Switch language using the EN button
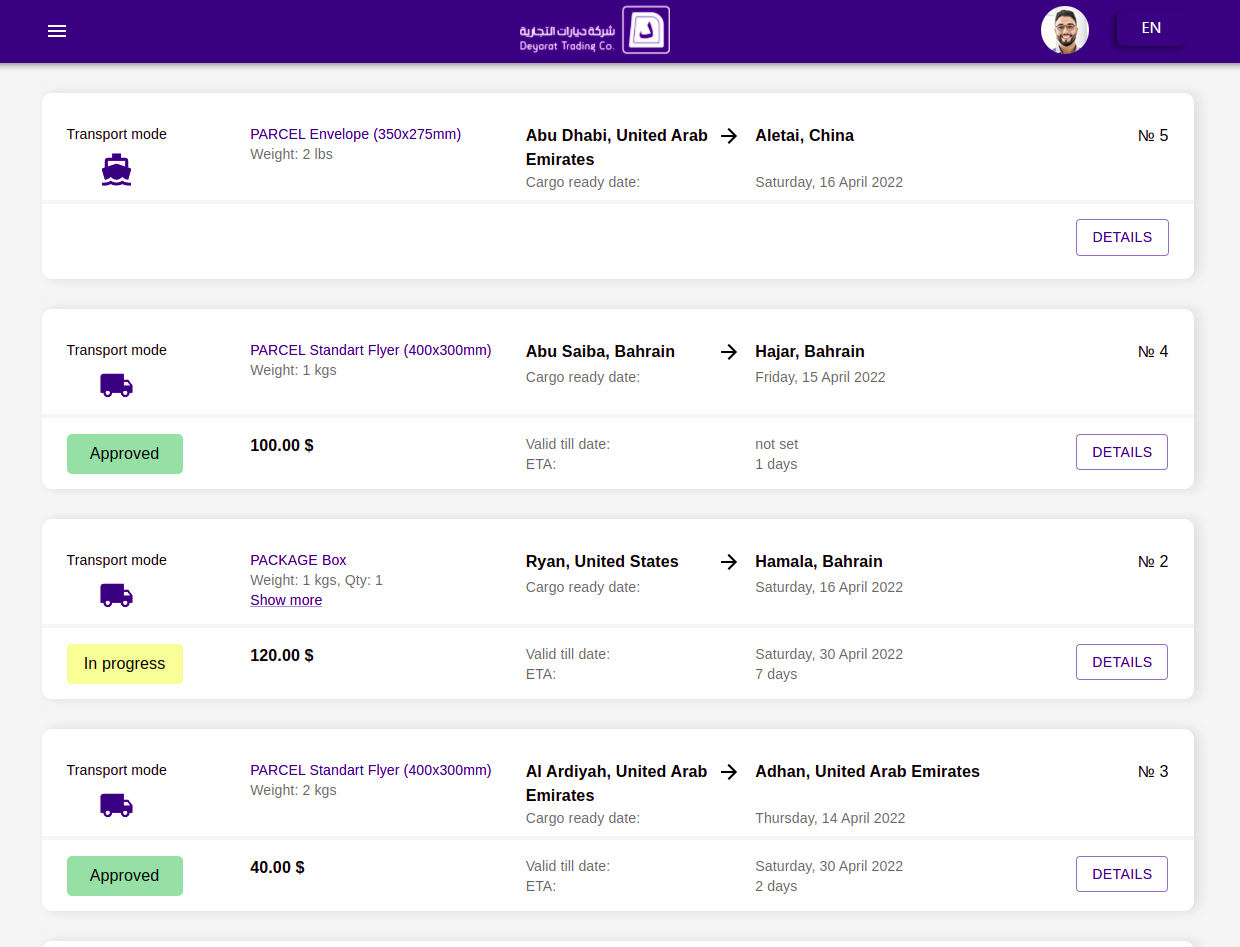The image size is (1240, 947). pos(1150,28)
